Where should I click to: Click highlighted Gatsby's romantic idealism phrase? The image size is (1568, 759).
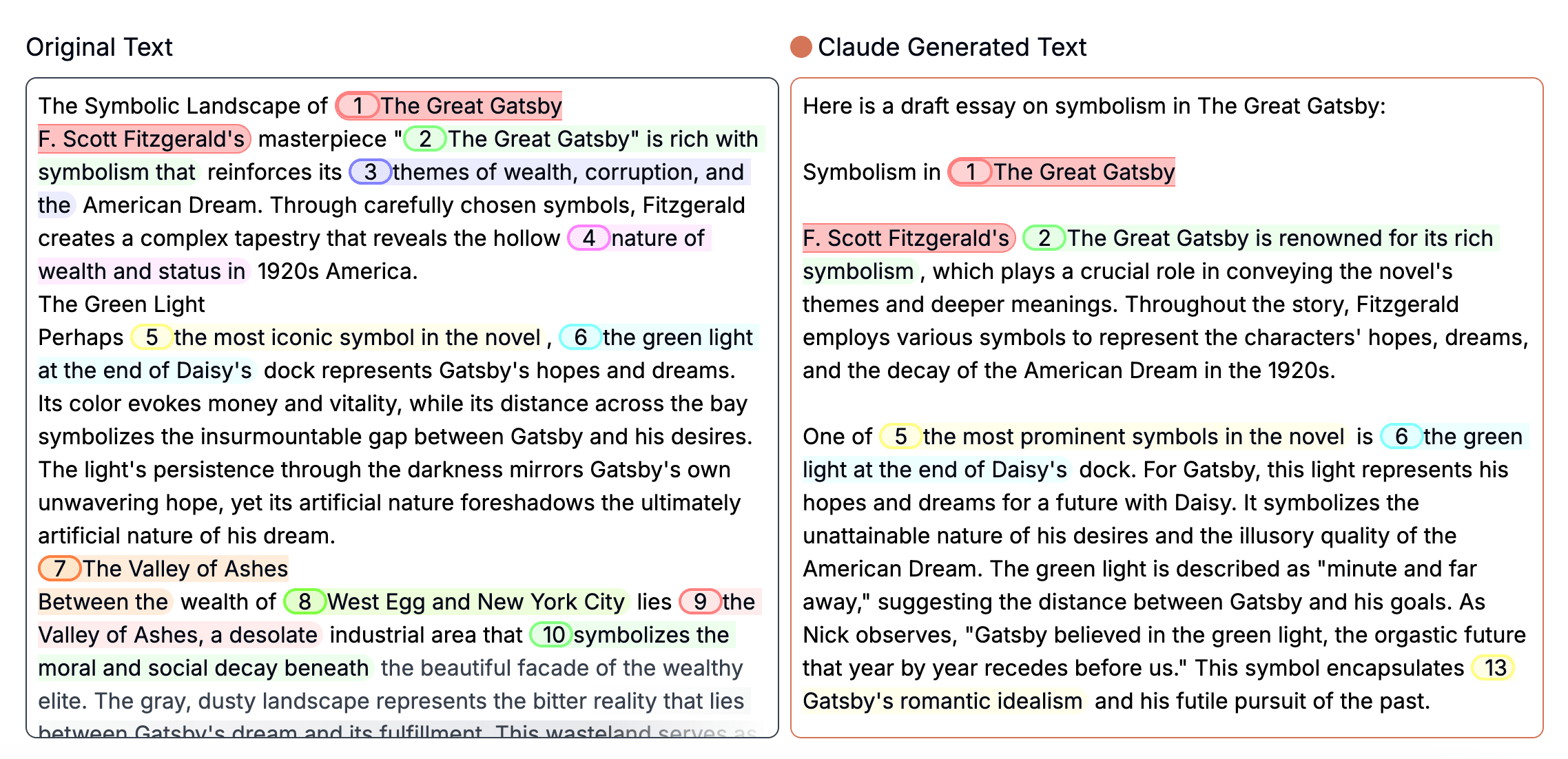point(942,700)
